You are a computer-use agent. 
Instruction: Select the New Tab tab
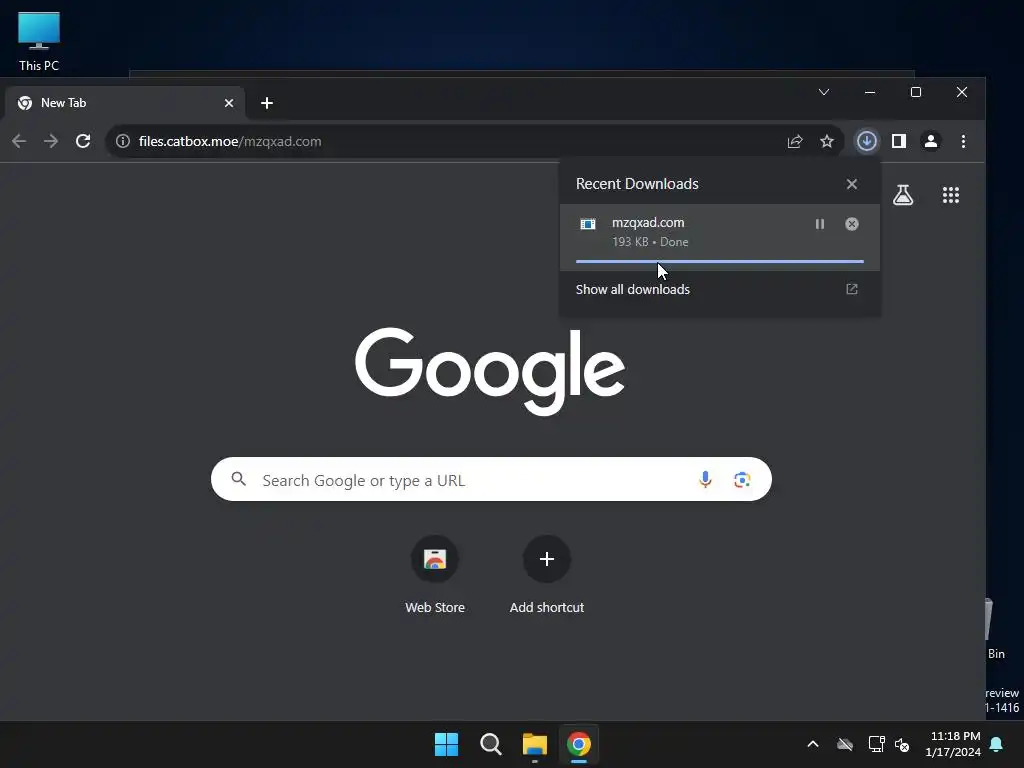(x=125, y=103)
